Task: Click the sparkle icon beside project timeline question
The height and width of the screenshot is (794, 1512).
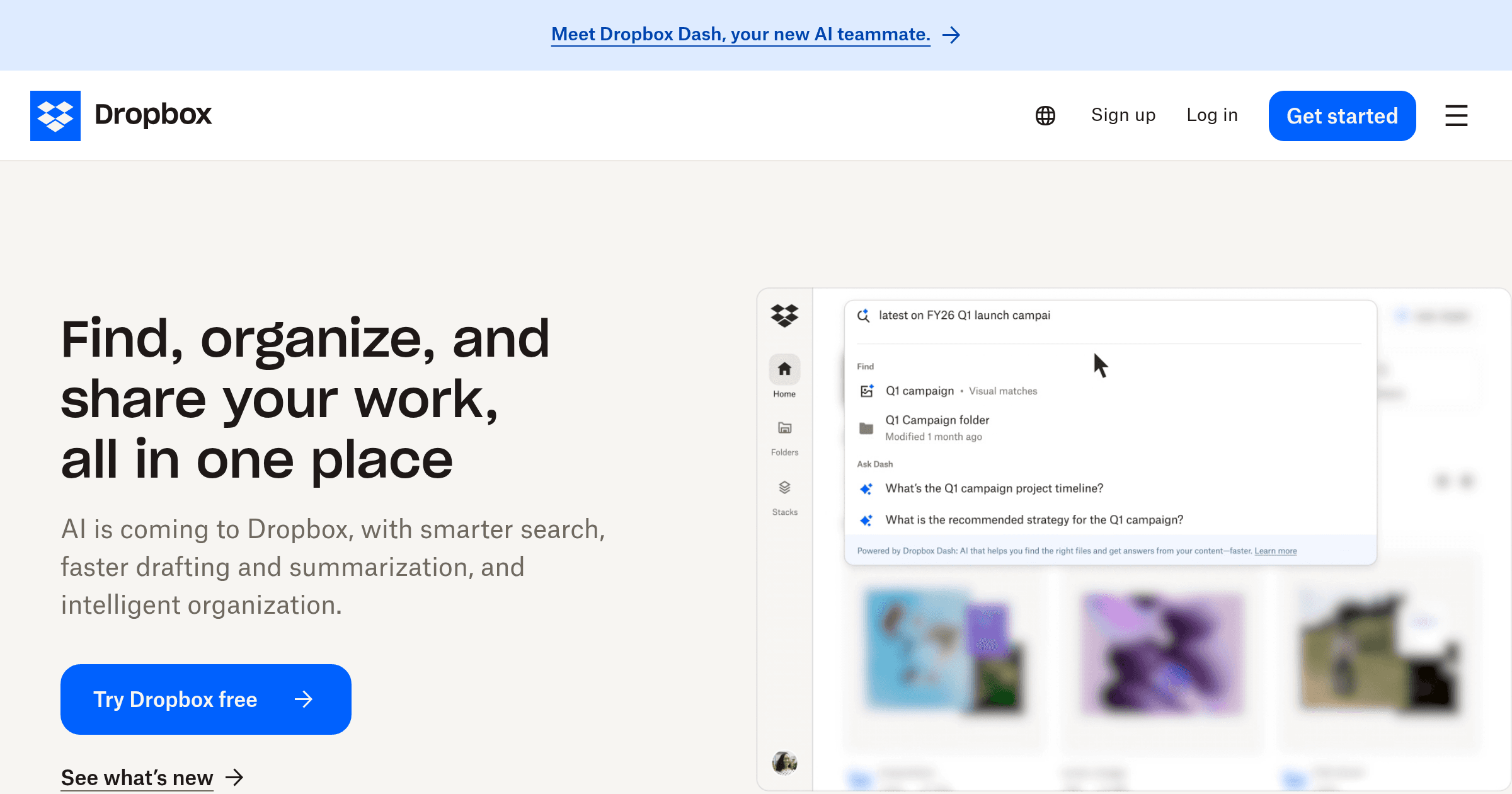Action: (x=866, y=488)
